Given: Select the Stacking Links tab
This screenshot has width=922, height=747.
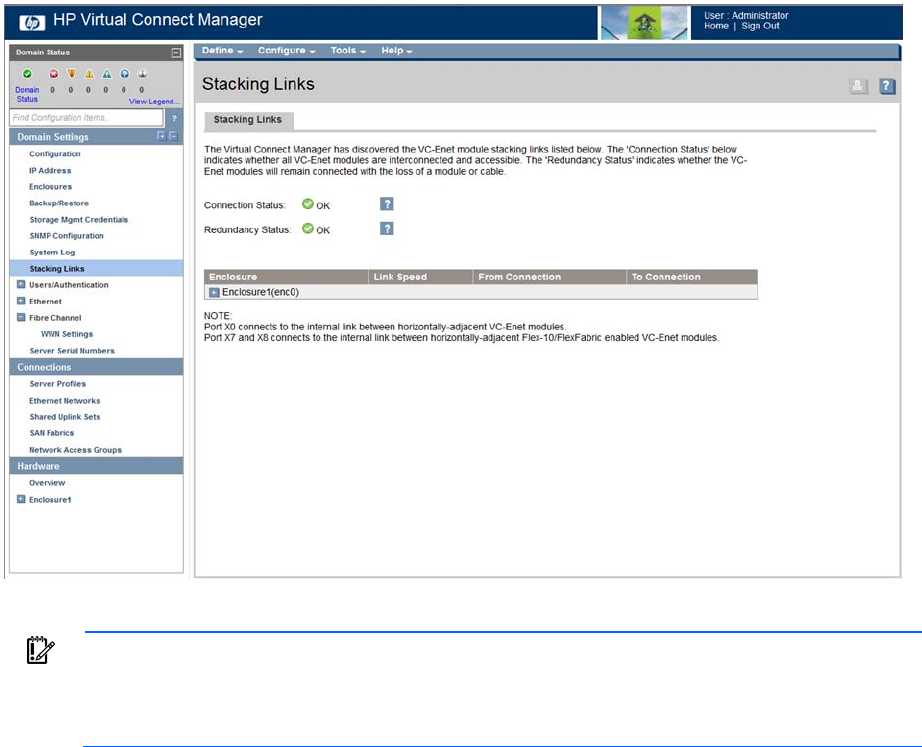Looking at the screenshot, I should [248, 120].
